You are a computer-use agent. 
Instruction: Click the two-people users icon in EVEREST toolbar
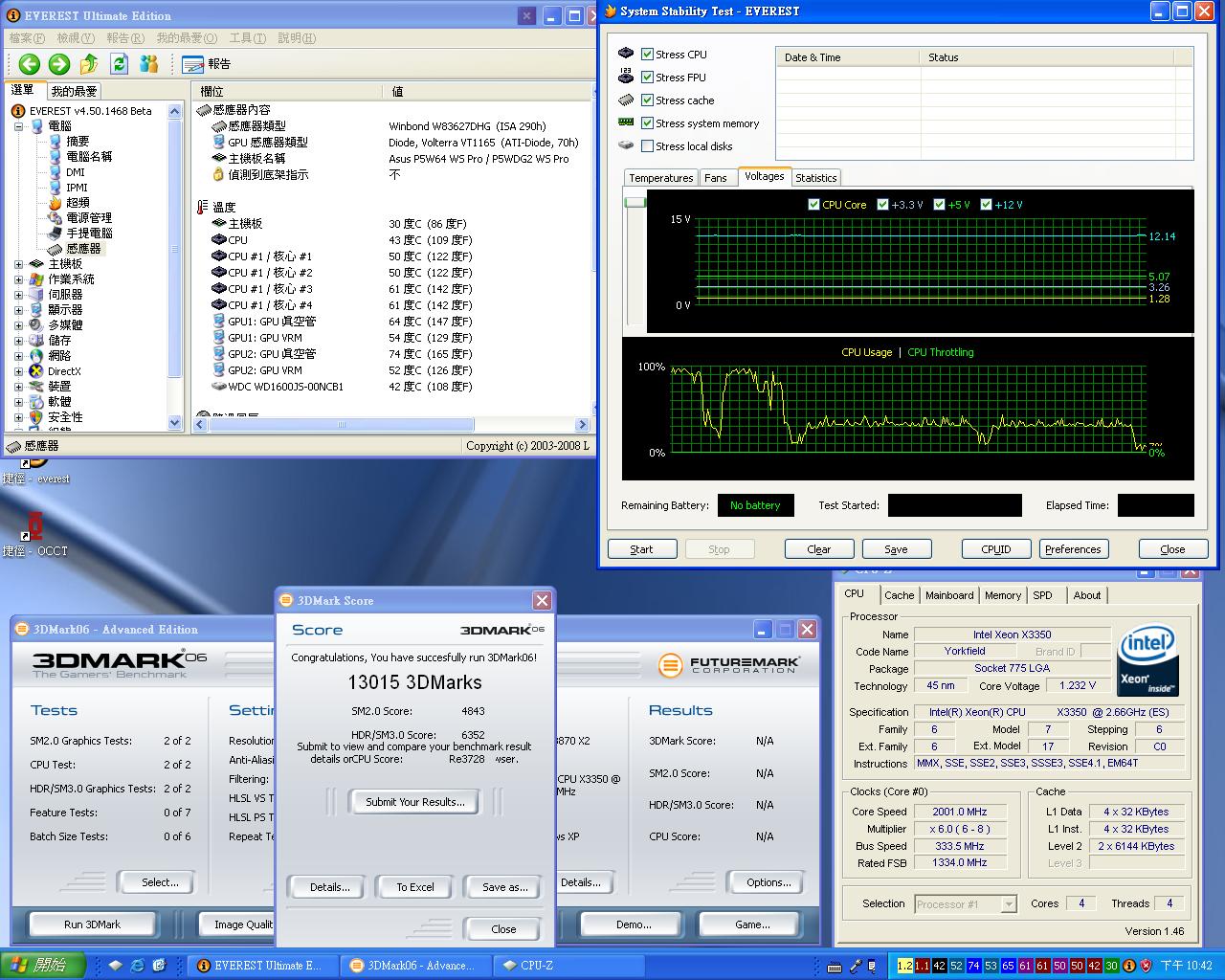click(x=148, y=64)
